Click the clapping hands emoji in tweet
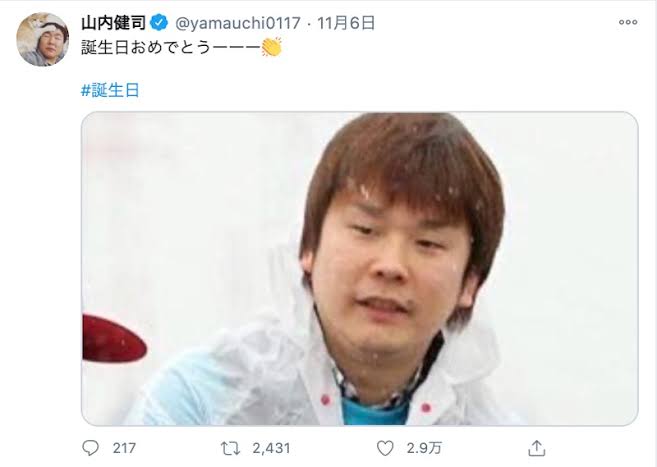 [271, 47]
